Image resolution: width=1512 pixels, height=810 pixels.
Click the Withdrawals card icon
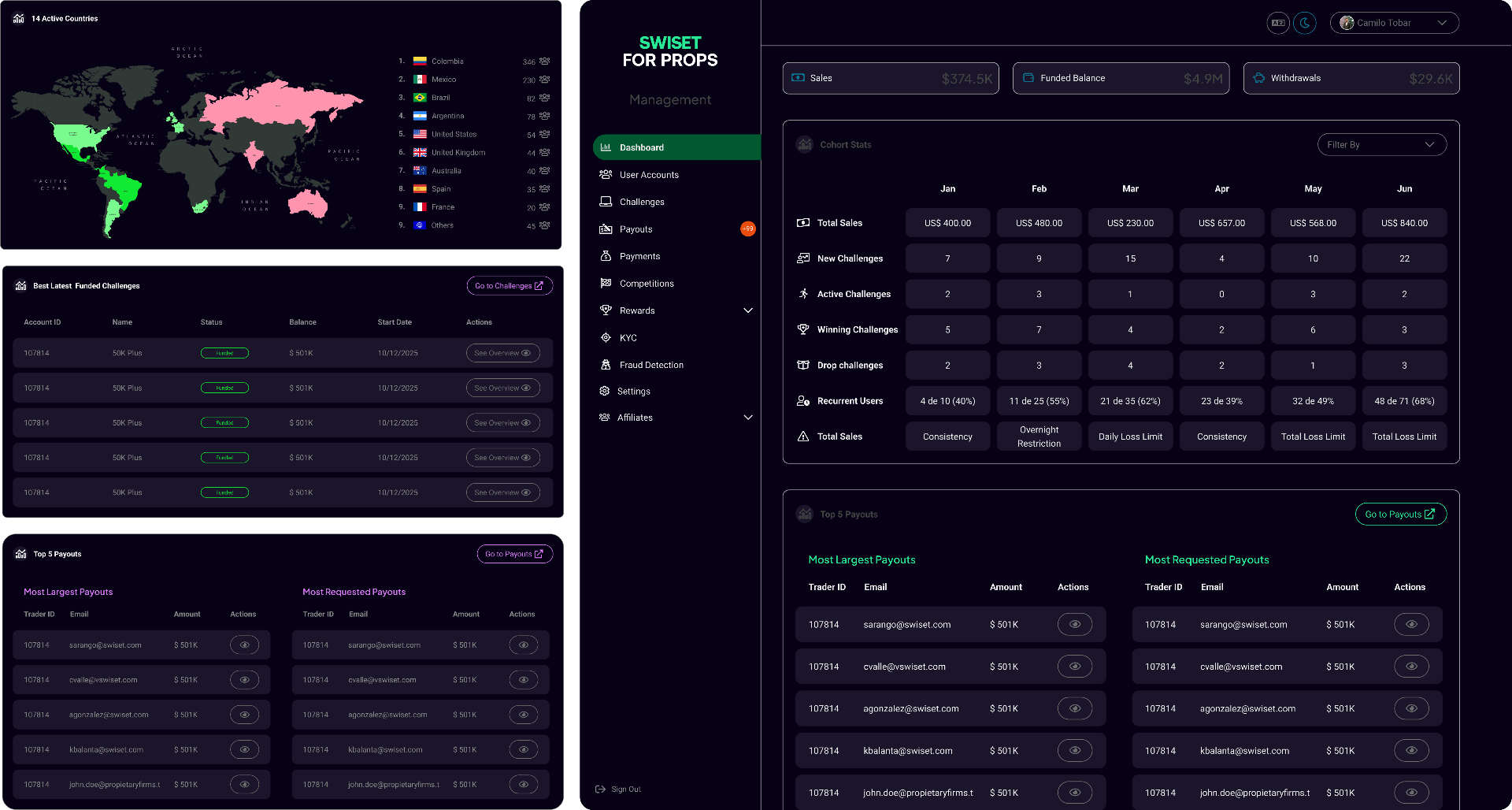tap(1258, 78)
